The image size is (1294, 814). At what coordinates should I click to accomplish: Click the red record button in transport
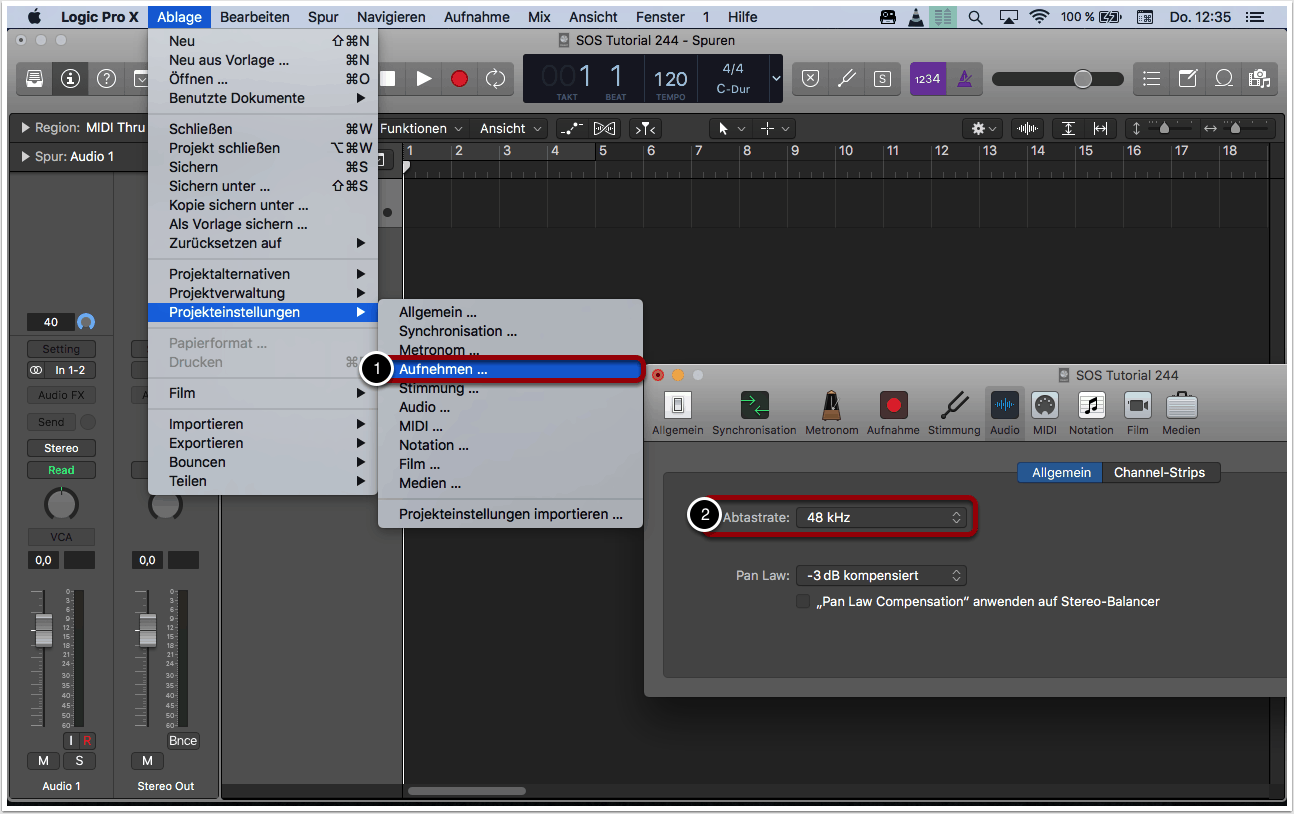459,78
